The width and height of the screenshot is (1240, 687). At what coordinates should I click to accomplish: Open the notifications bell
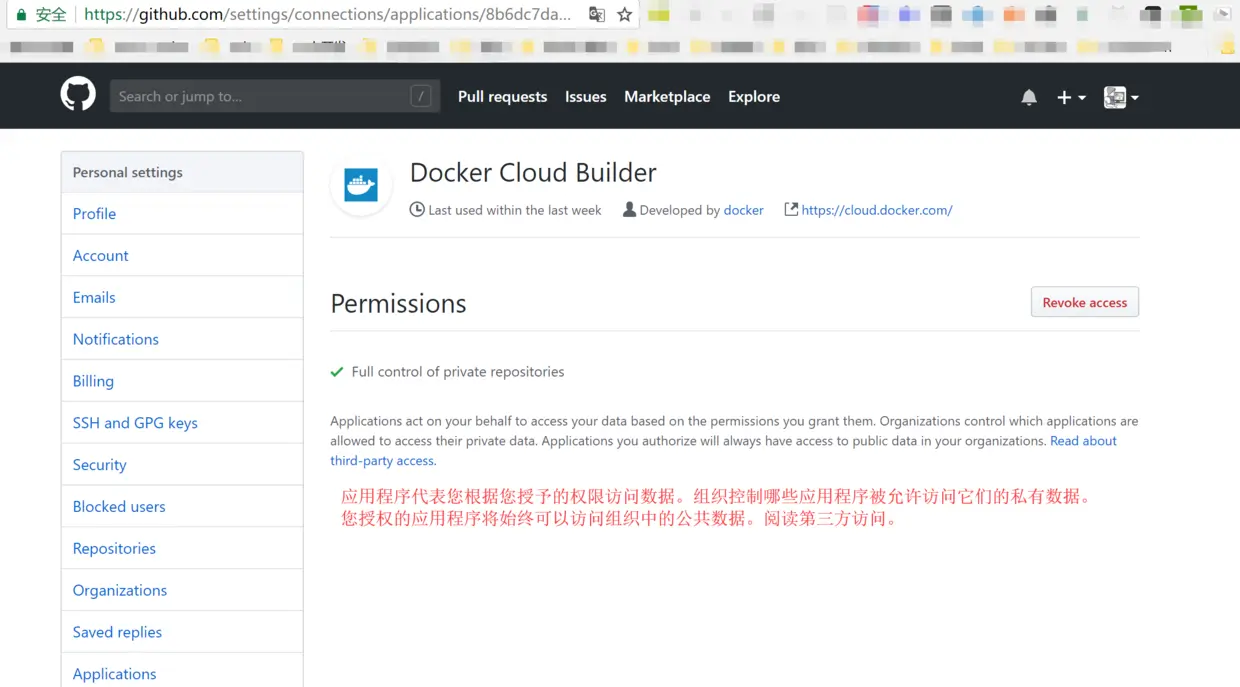(x=1029, y=97)
